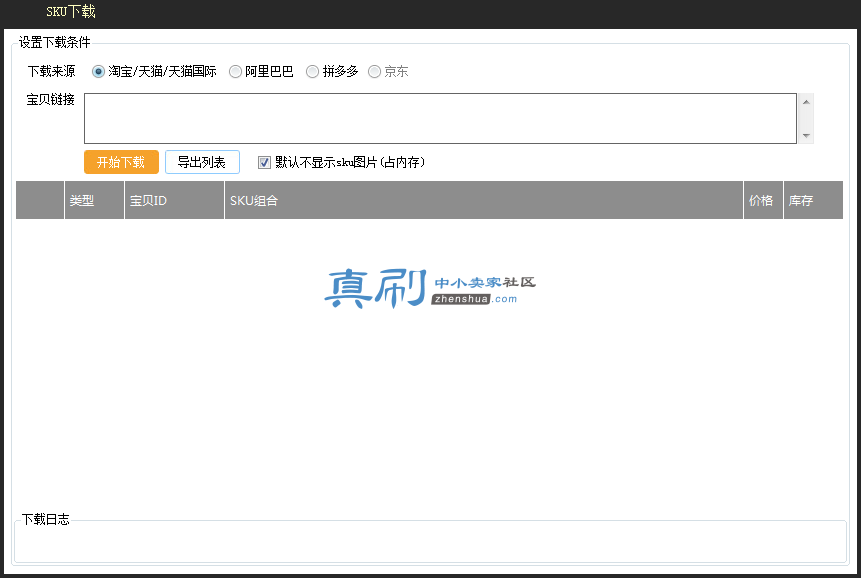Viewport: 861px width, 578px height.
Task: Click the 价格 column header
Action: [x=763, y=200]
